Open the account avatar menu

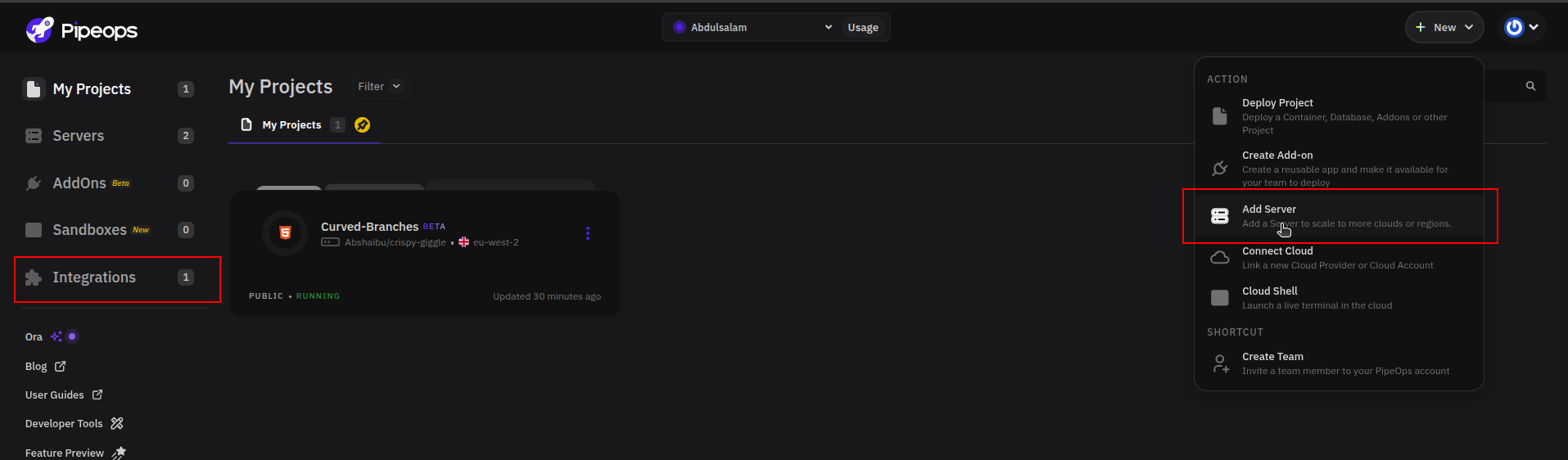pyautogui.click(x=1522, y=27)
